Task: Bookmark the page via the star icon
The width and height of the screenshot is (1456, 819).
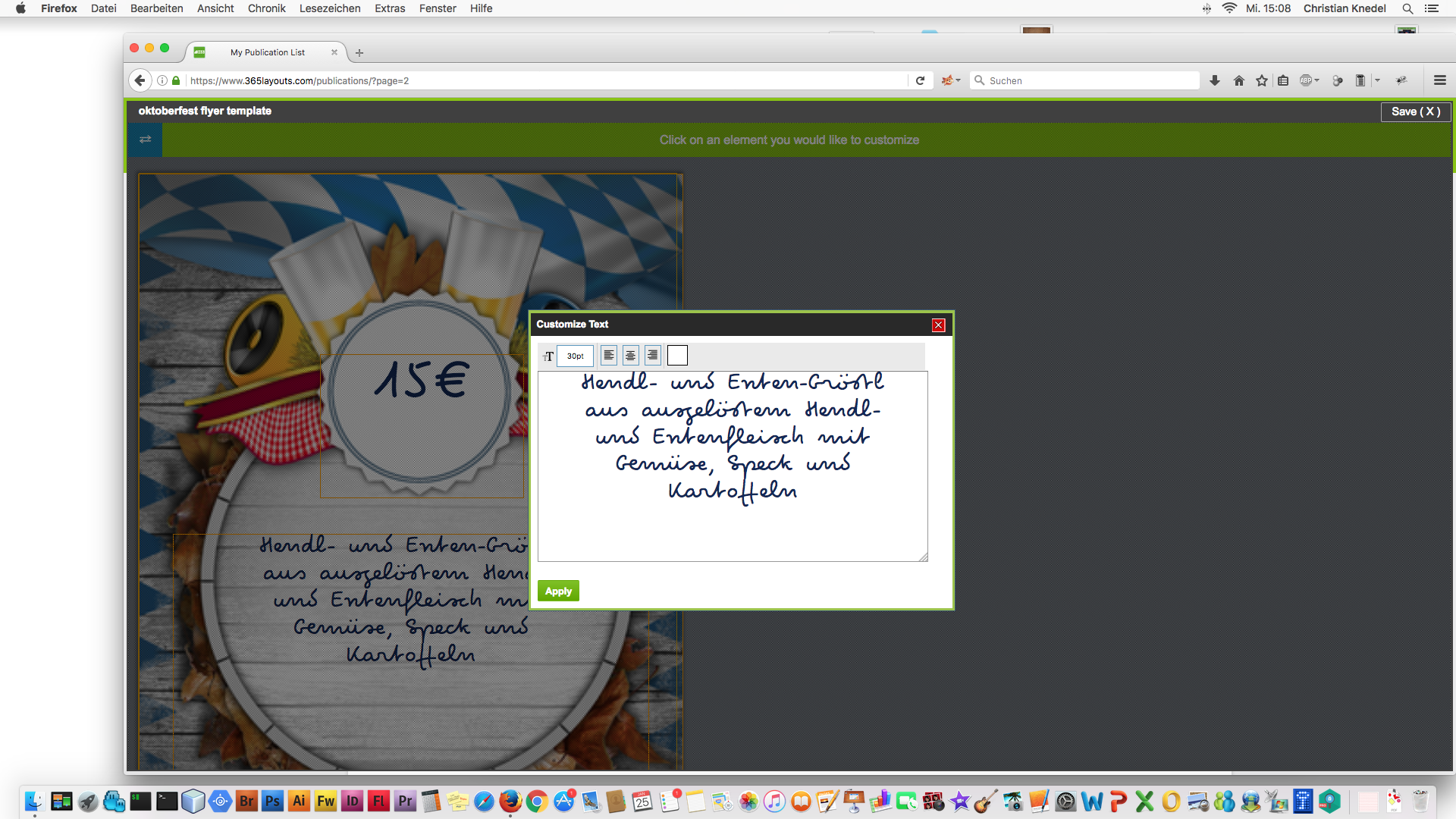Action: click(1261, 80)
